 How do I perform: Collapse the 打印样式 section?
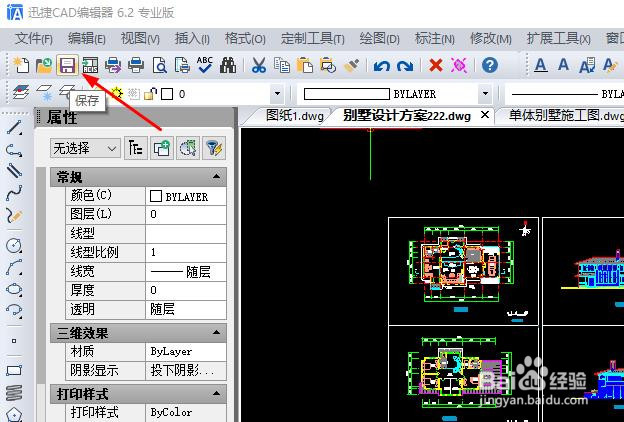click(x=216, y=393)
